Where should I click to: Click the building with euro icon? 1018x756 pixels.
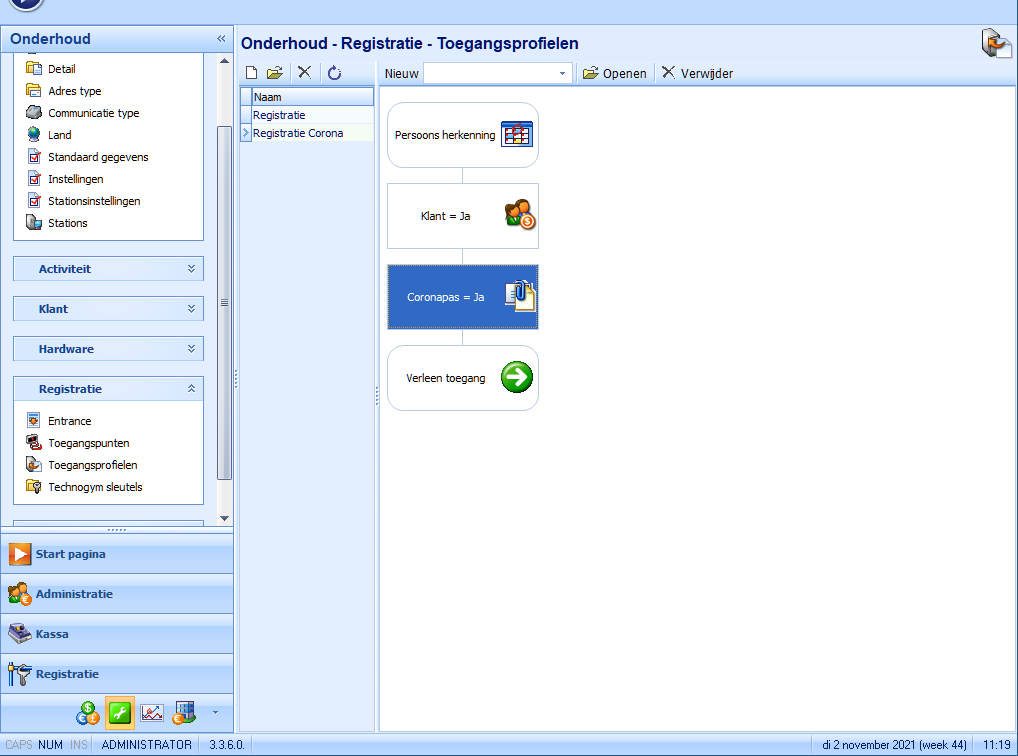pyautogui.click(x=184, y=713)
